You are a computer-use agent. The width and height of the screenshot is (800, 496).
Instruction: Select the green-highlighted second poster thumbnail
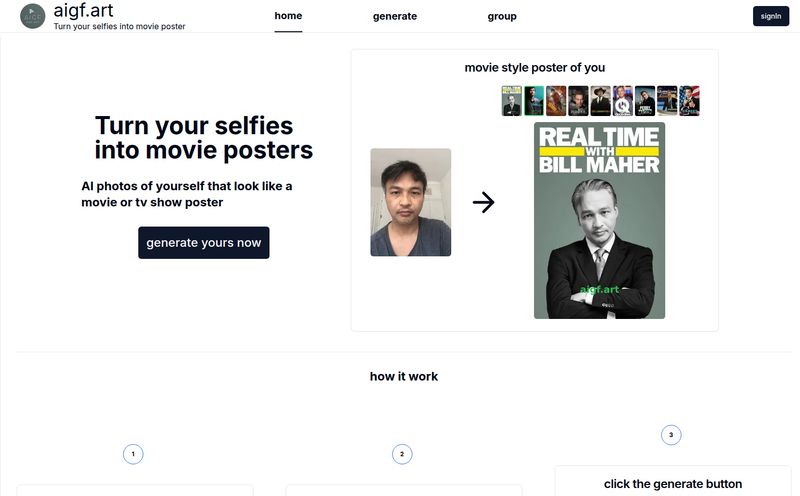534,101
